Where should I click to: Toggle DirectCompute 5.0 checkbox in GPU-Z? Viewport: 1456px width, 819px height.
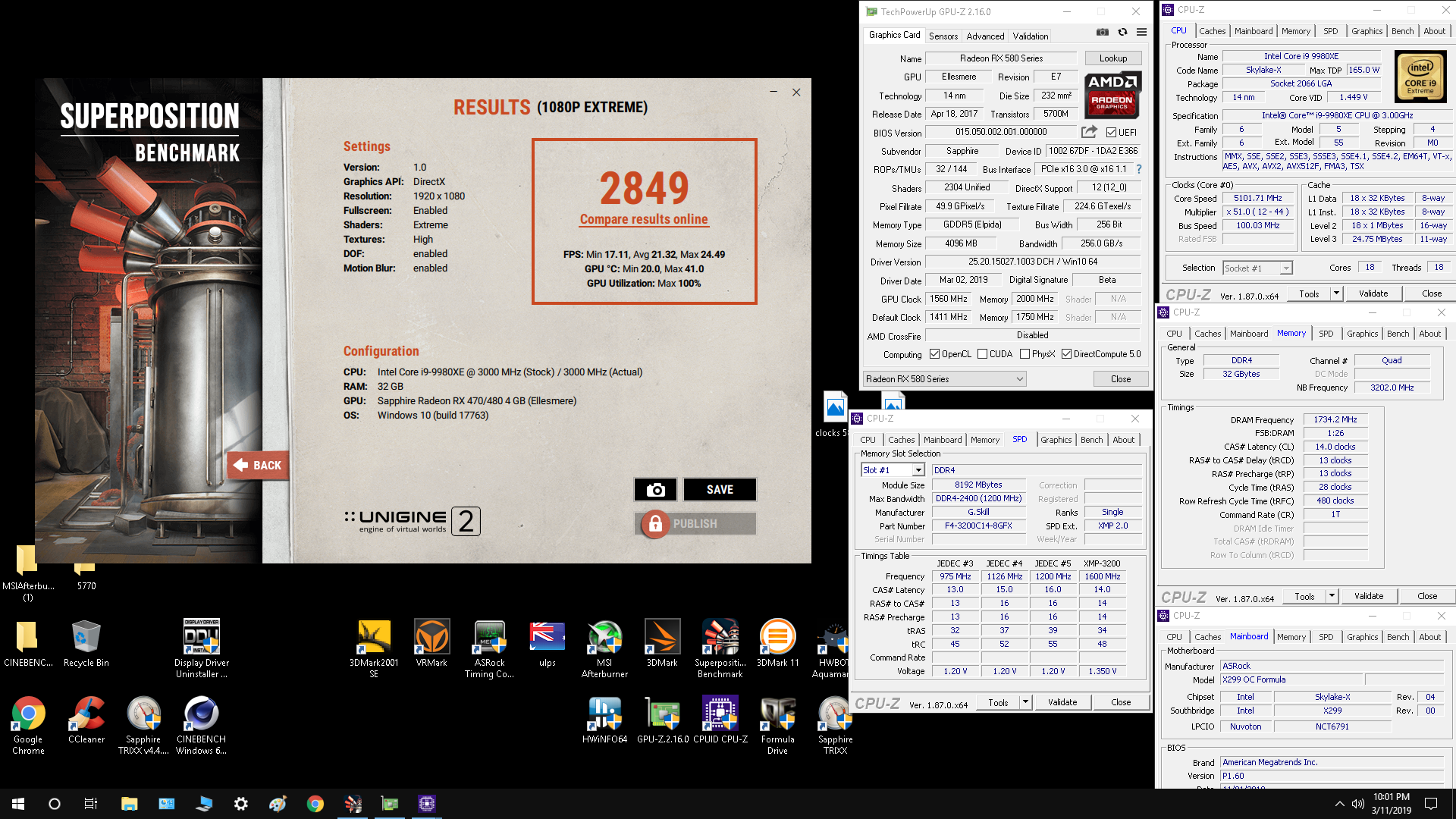pyautogui.click(x=1067, y=354)
